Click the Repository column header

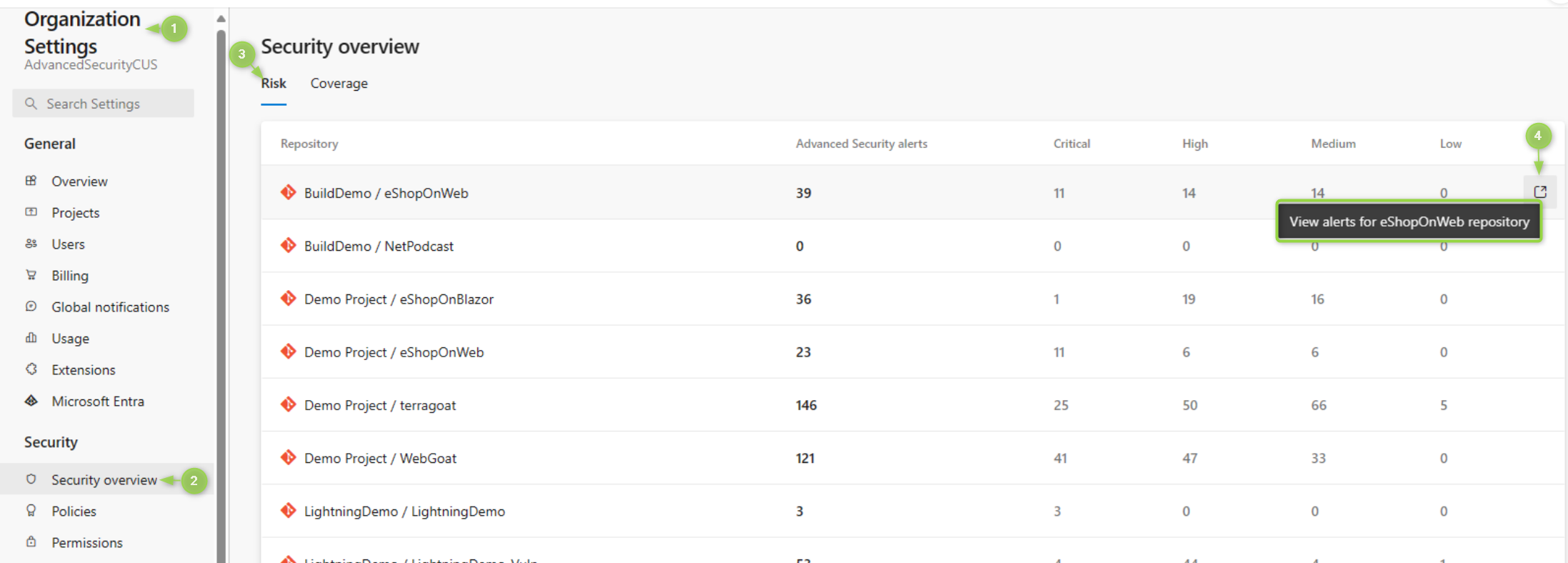pyautogui.click(x=309, y=144)
